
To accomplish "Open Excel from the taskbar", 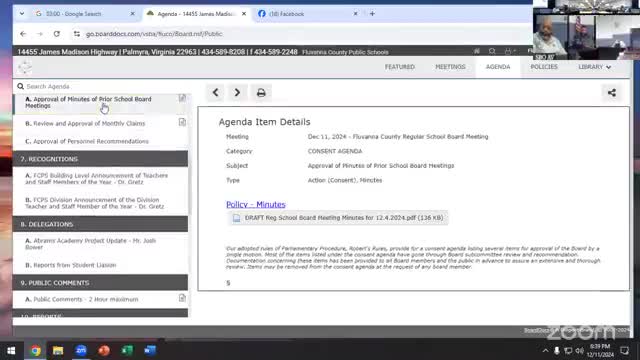I will coord(127,350).
